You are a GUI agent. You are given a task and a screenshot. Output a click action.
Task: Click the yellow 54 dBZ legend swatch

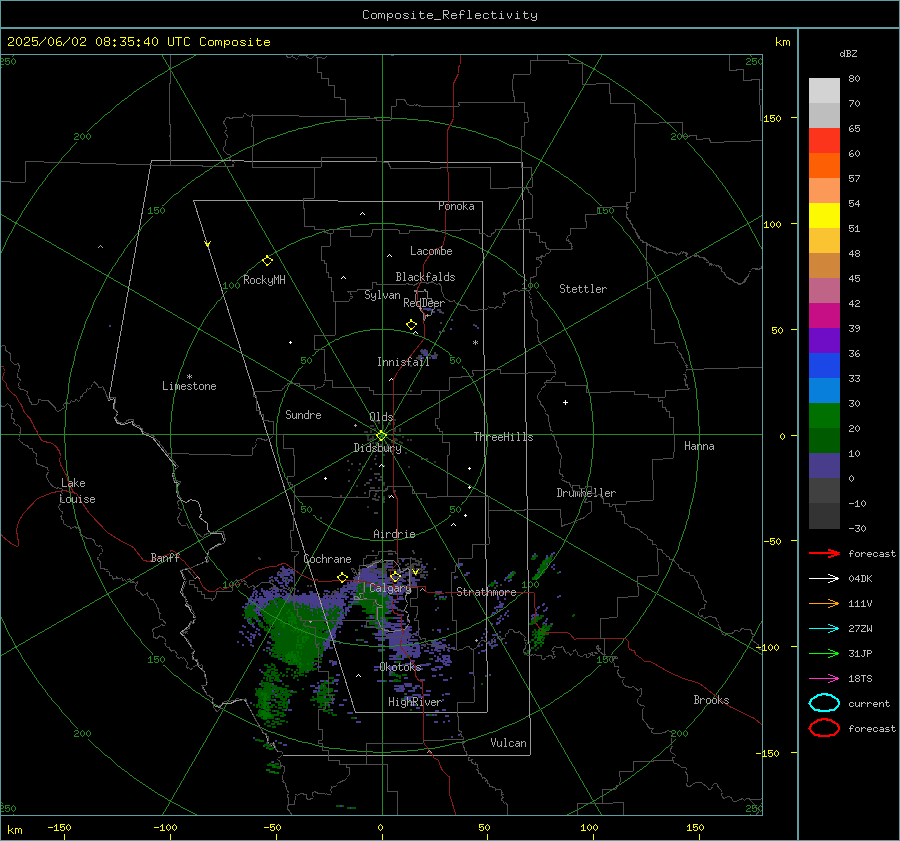(x=824, y=215)
